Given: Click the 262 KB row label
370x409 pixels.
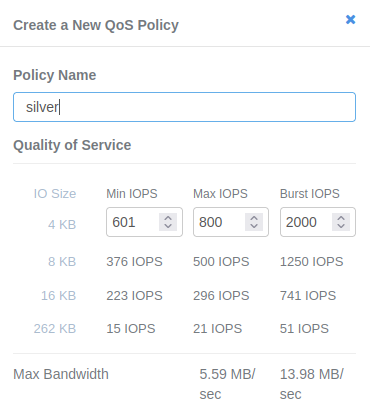Looking at the screenshot, I should (x=55, y=329).
